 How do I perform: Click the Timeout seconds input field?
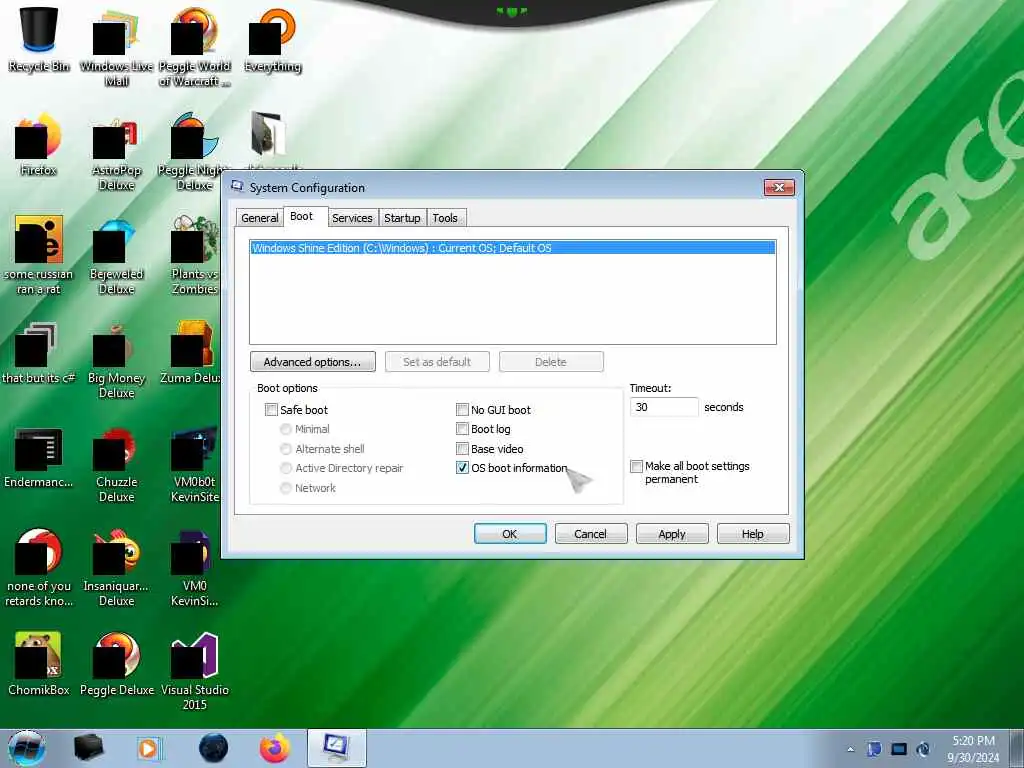(664, 407)
